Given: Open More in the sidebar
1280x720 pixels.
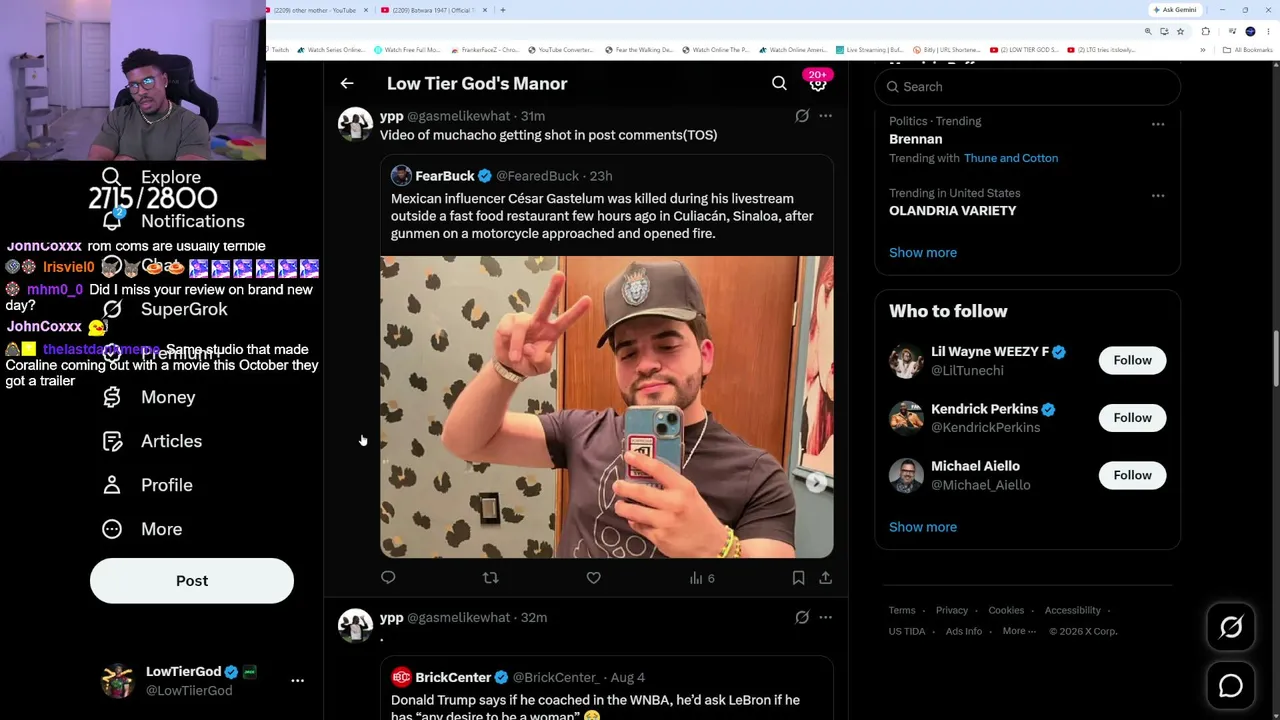Looking at the screenshot, I should pyautogui.click(x=142, y=529).
